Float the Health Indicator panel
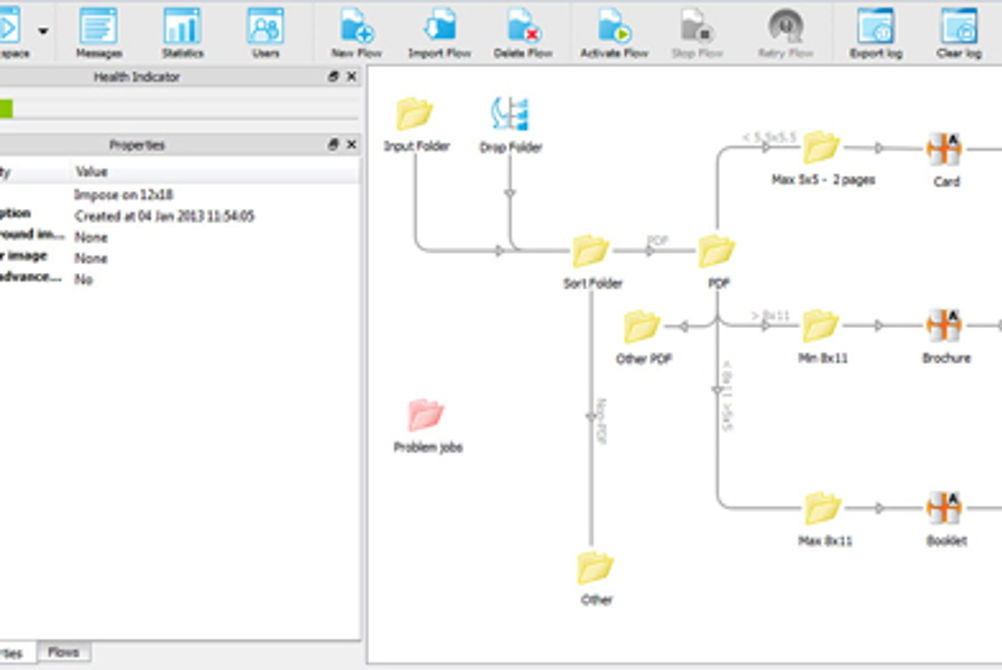 [x=333, y=77]
